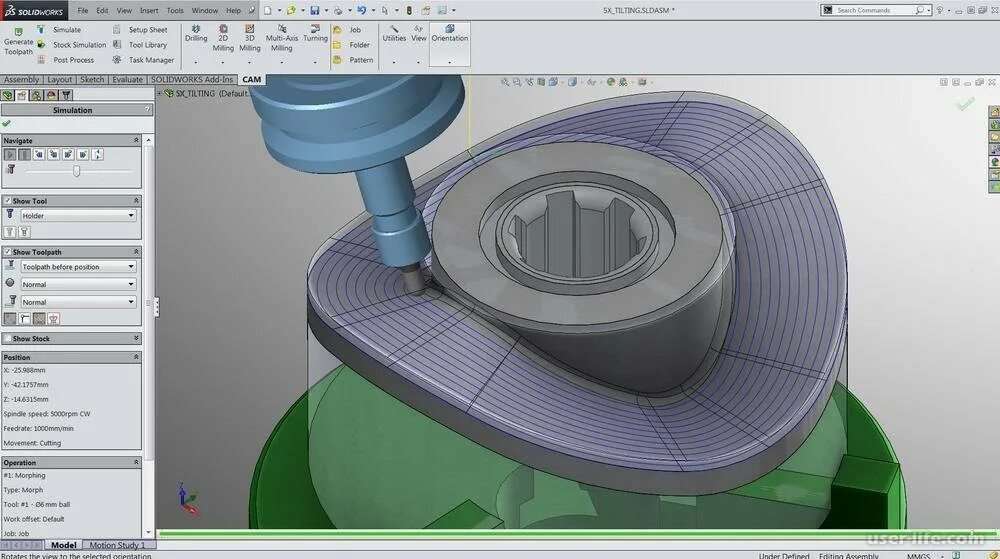The width and height of the screenshot is (1000, 559).
Task: Click the Section View icon in viewport toolbar
Action: [x=541, y=82]
